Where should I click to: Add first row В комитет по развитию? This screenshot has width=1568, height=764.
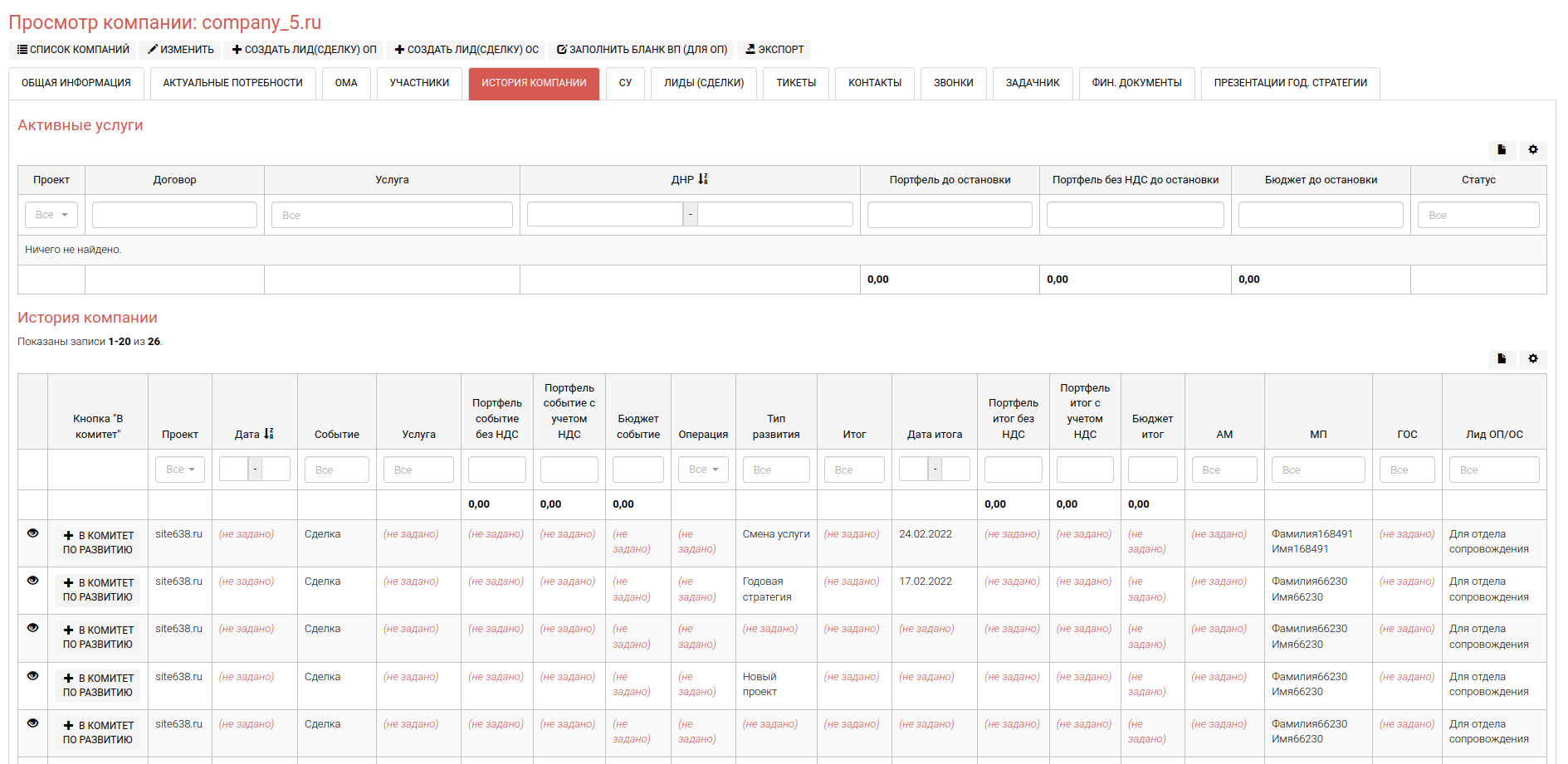point(98,543)
